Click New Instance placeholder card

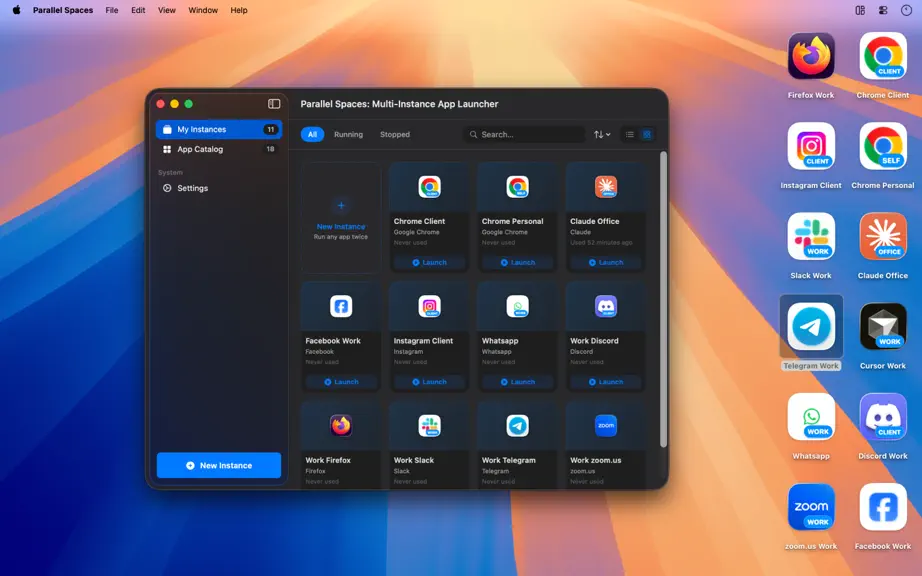coord(341,217)
